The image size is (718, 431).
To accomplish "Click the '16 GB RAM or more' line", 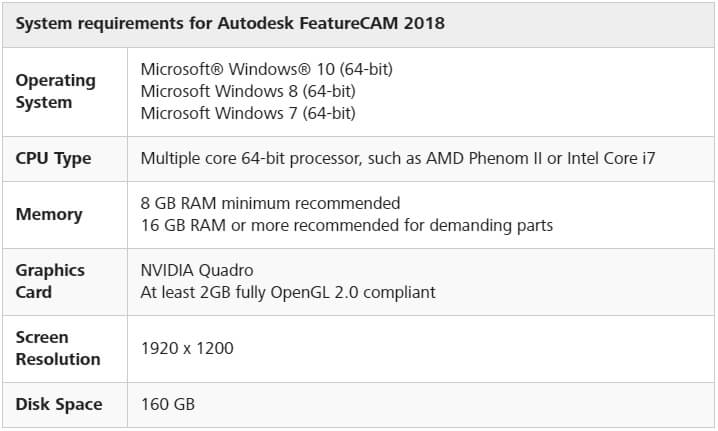I will [x=346, y=225].
